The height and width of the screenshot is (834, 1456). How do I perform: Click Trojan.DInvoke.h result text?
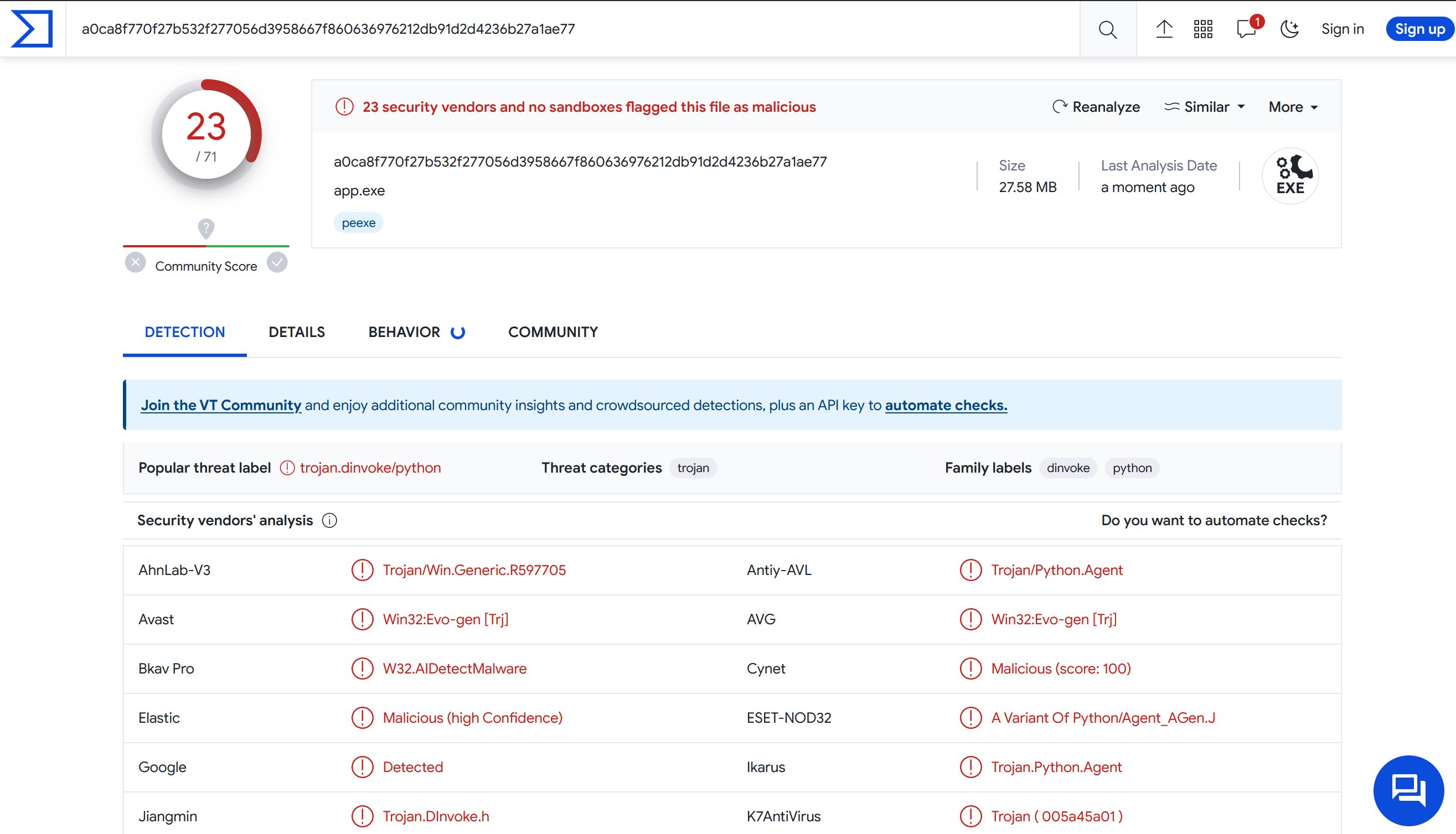click(436, 816)
